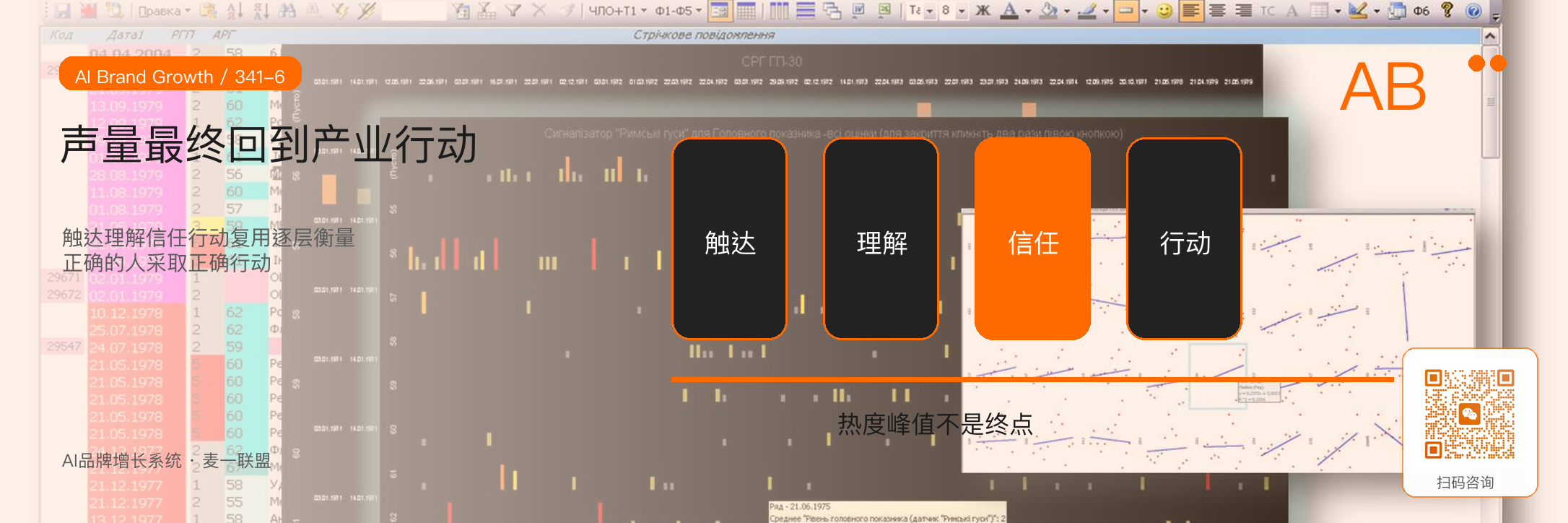
Task: Expand the font color dropdown arrow
Action: point(1028,12)
